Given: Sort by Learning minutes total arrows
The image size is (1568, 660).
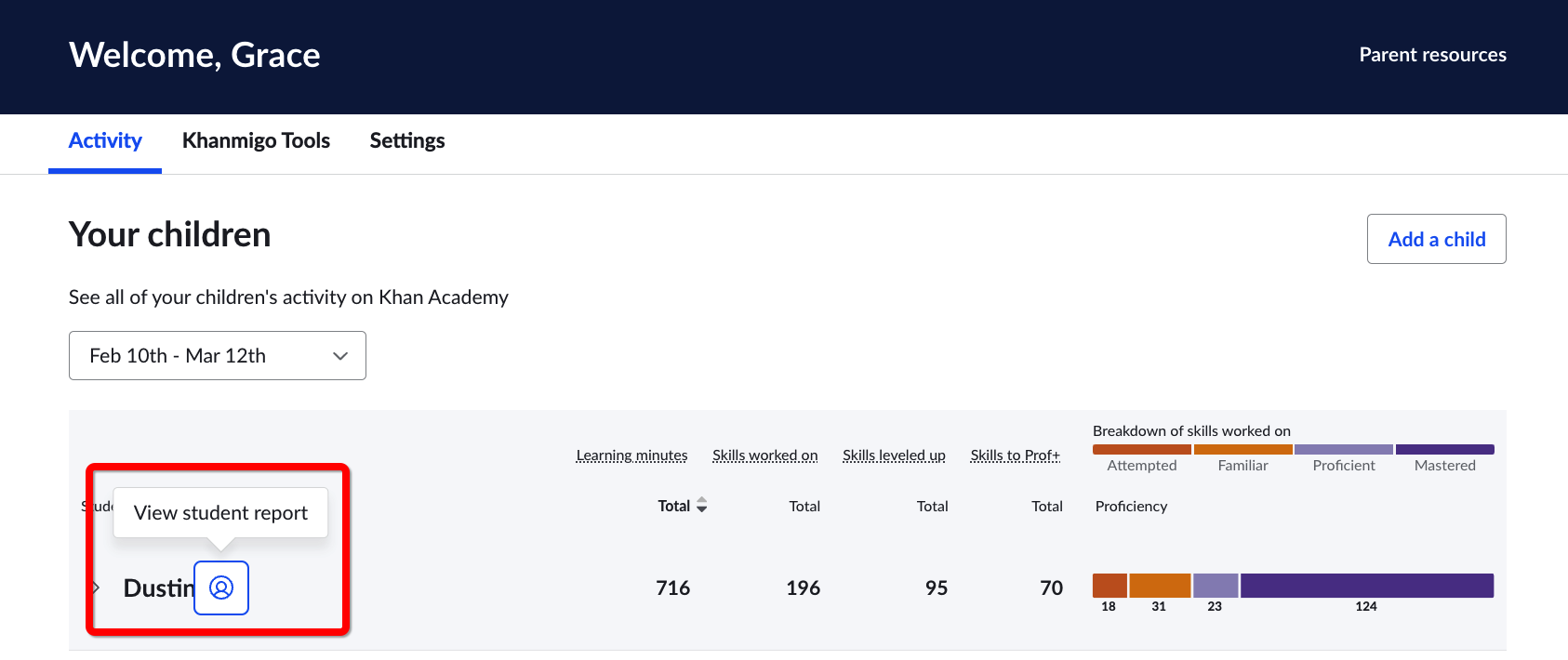Looking at the screenshot, I should coord(702,505).
